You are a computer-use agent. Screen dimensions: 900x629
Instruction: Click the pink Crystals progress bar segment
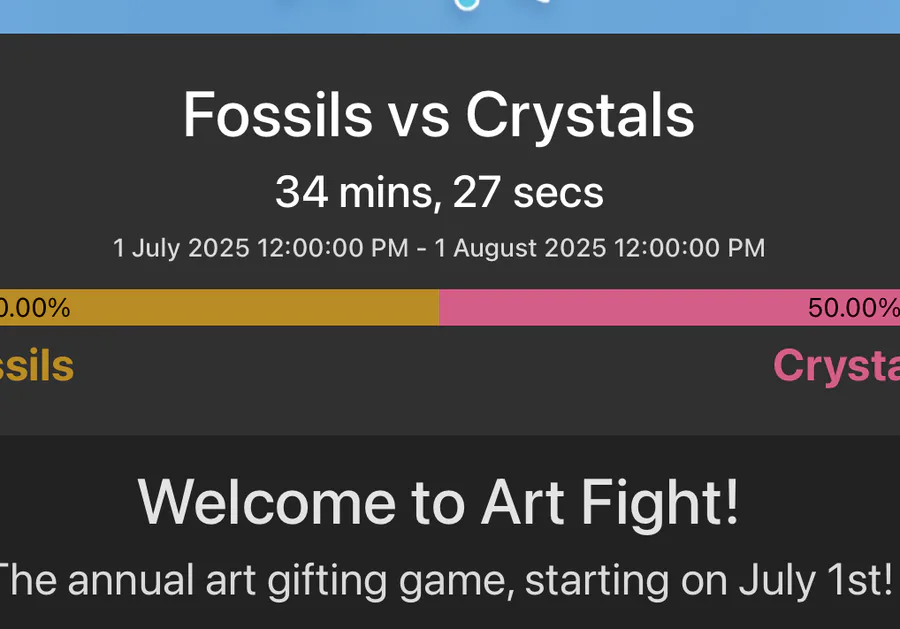669,308
